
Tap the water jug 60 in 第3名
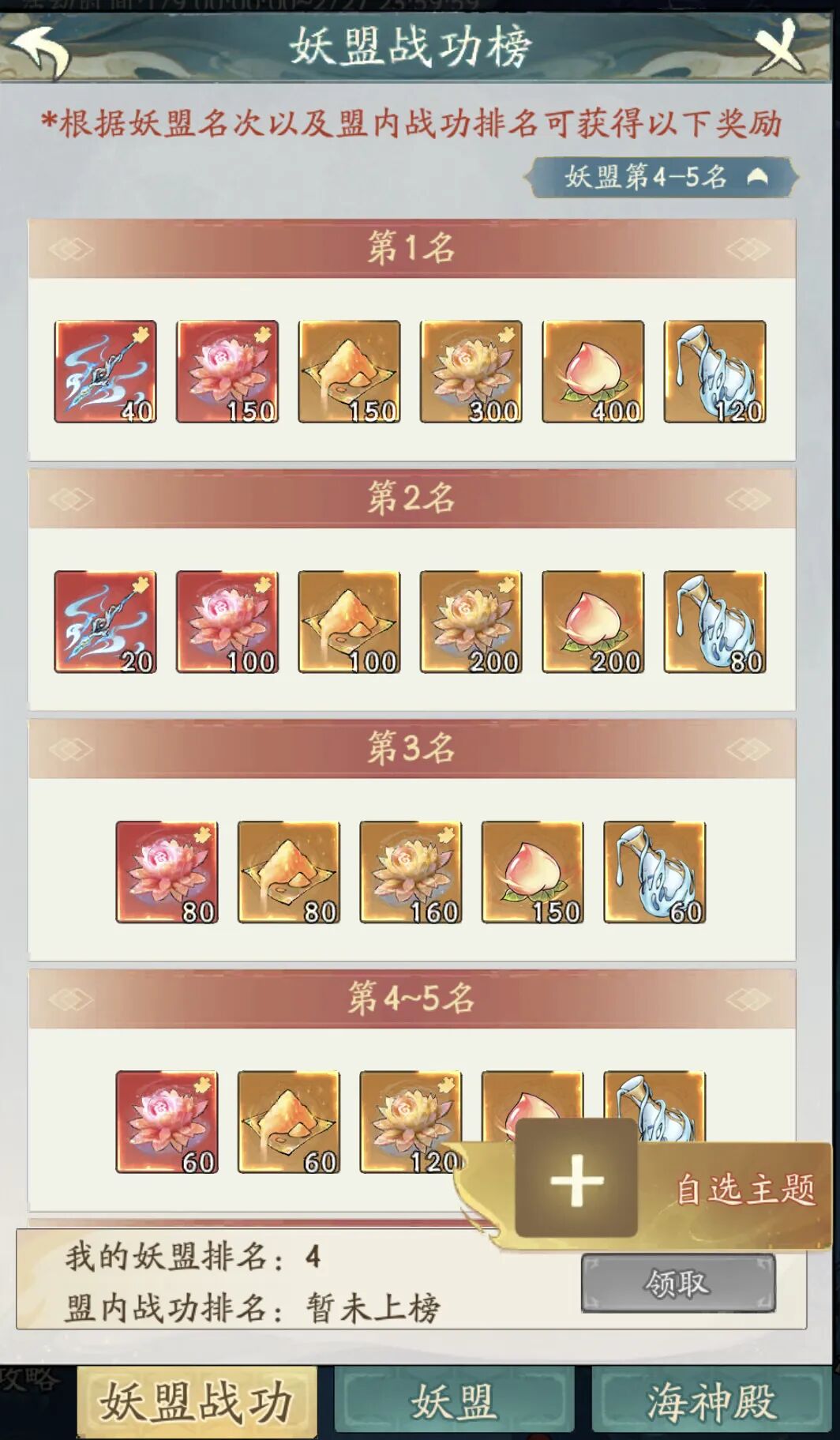click(x=654, y=872)
